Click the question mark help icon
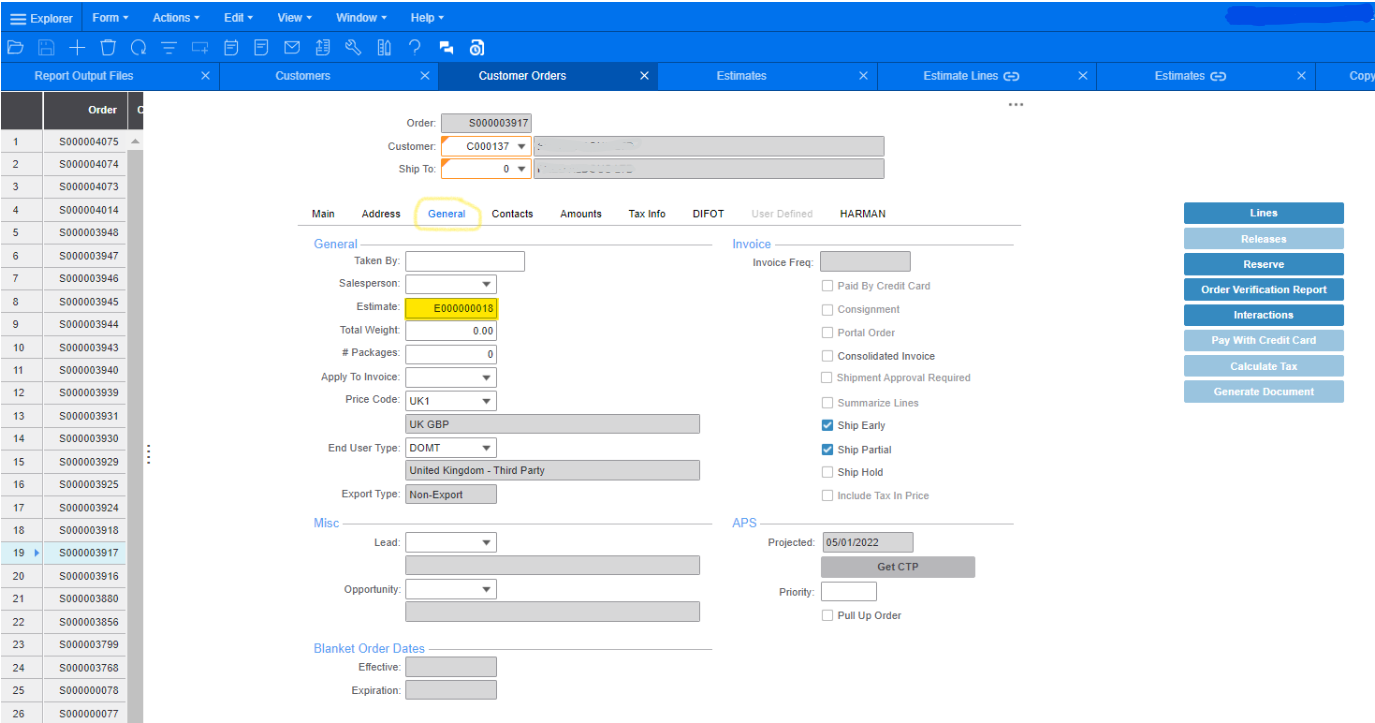Viewport: 1375px width, 723px height. pos(415,47)
